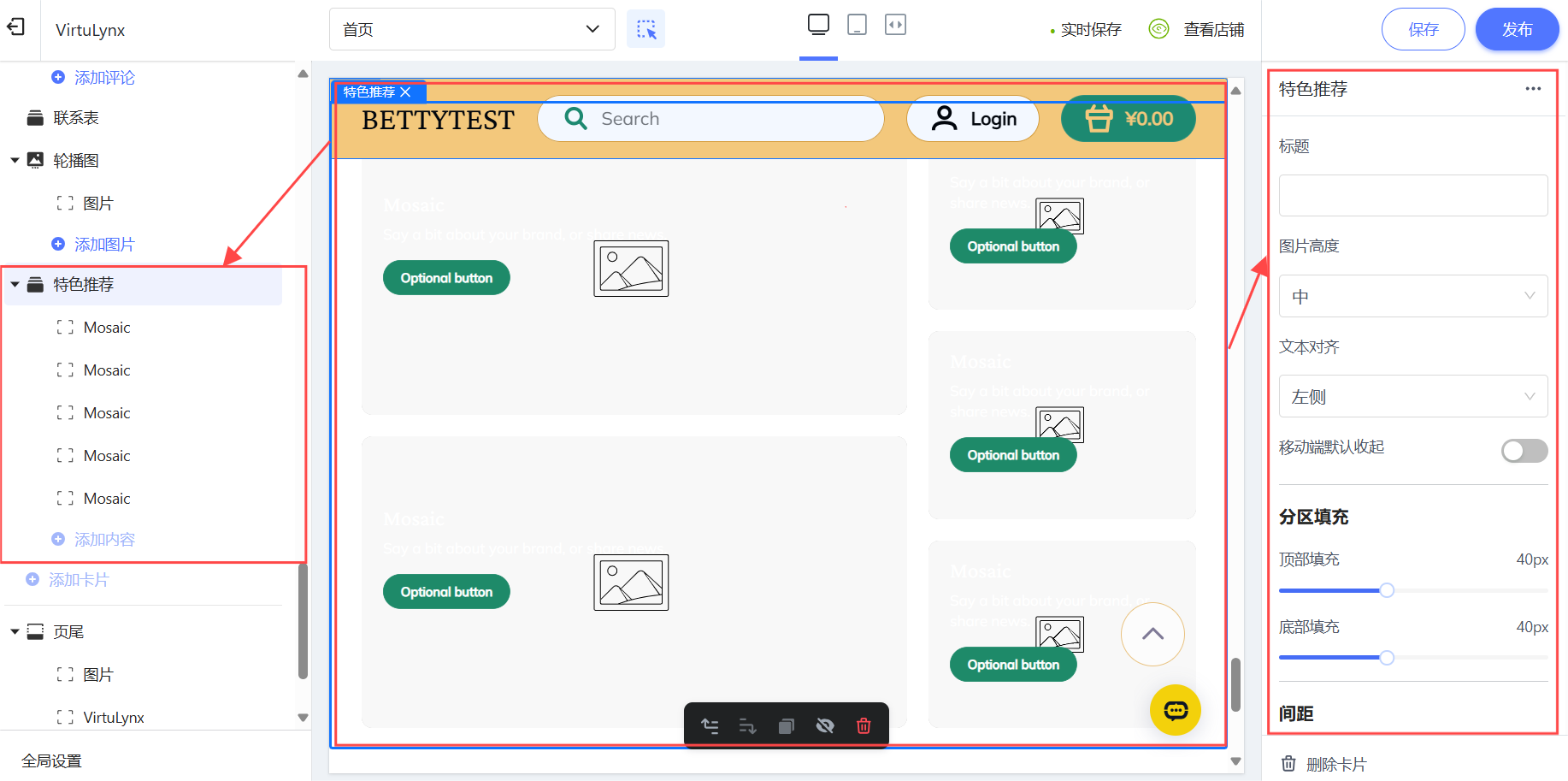Click the Search field in preview
The height and width of the screenshot is (781, 1568).
pos(710,119)
